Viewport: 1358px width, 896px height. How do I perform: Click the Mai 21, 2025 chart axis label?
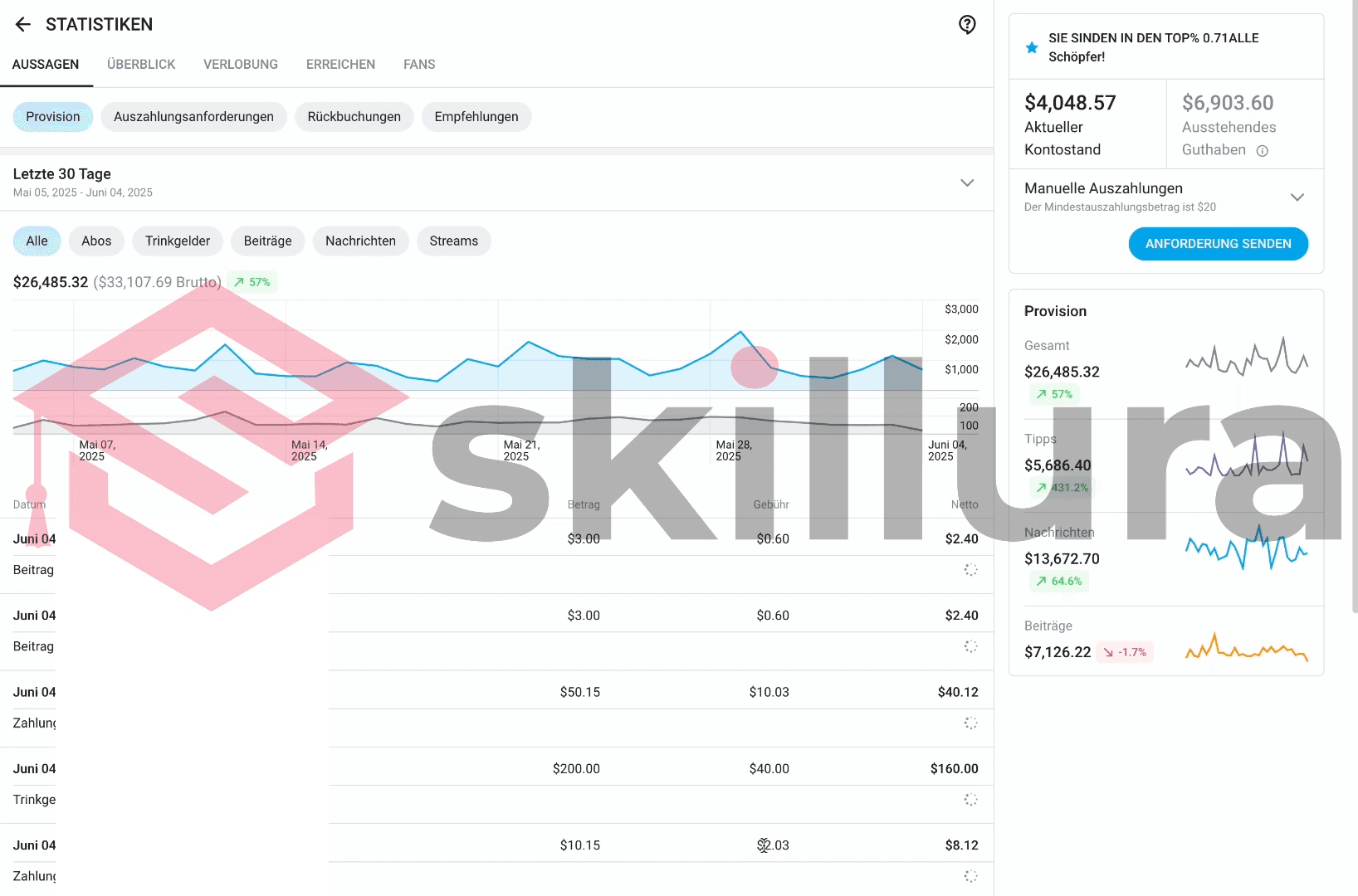pyautogui.click(x=521, y=450)
